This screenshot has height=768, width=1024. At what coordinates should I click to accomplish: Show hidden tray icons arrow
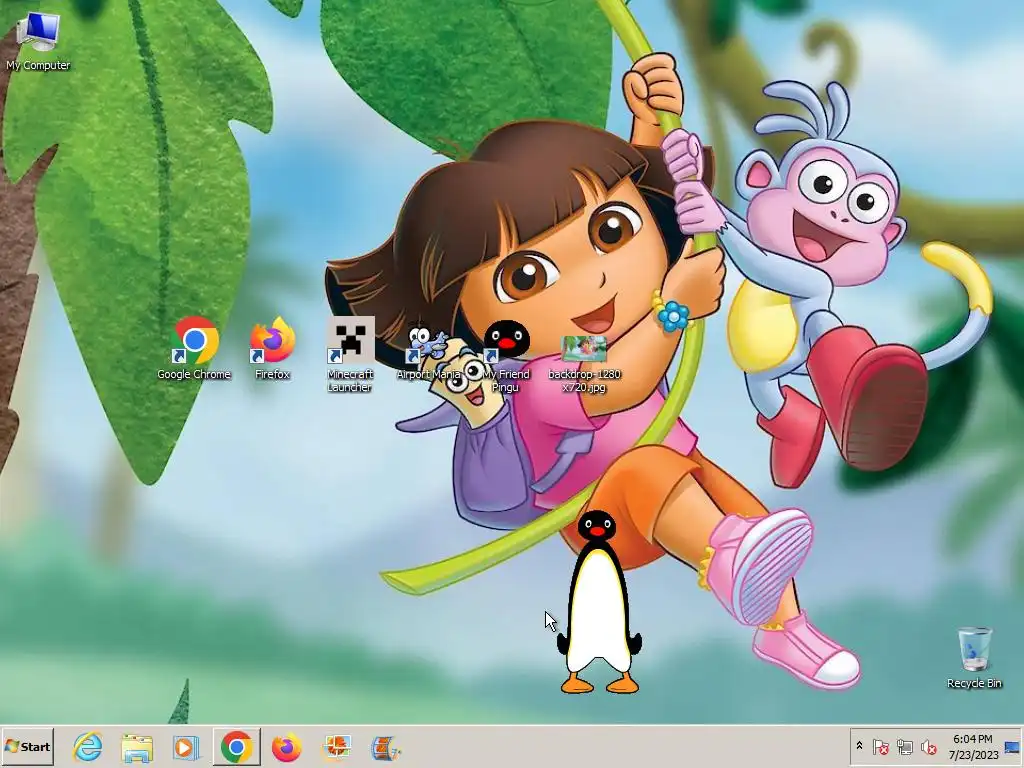pos(859,746)
